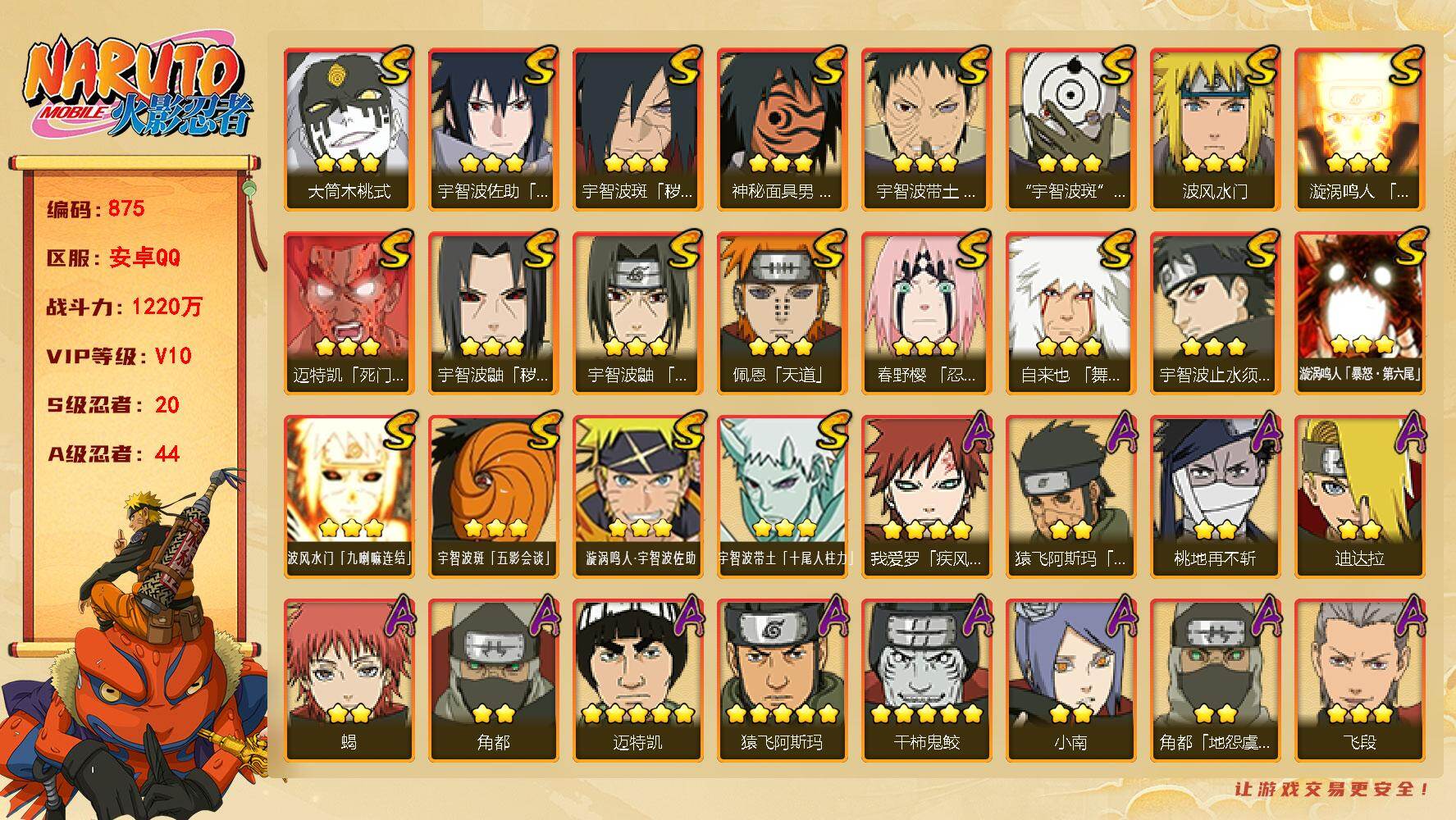Select the 漩涡鸣人「暴怒·第六尾」 card
This screenshot has width=1456, height=820.
click(1360, 313)
